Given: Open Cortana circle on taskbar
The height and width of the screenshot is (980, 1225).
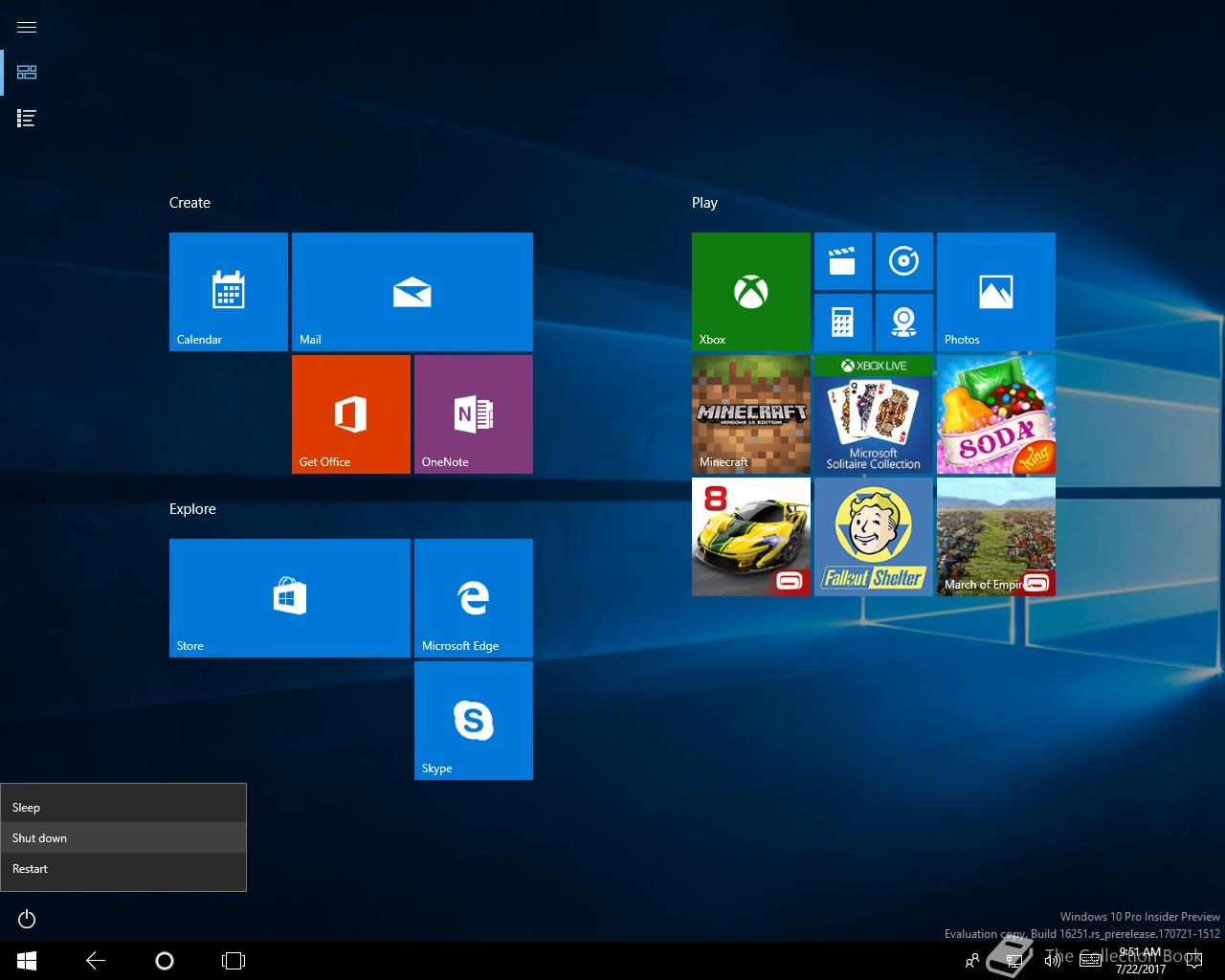Looking at the screenshot, I should pyautogui.click(x=165, y=961).
